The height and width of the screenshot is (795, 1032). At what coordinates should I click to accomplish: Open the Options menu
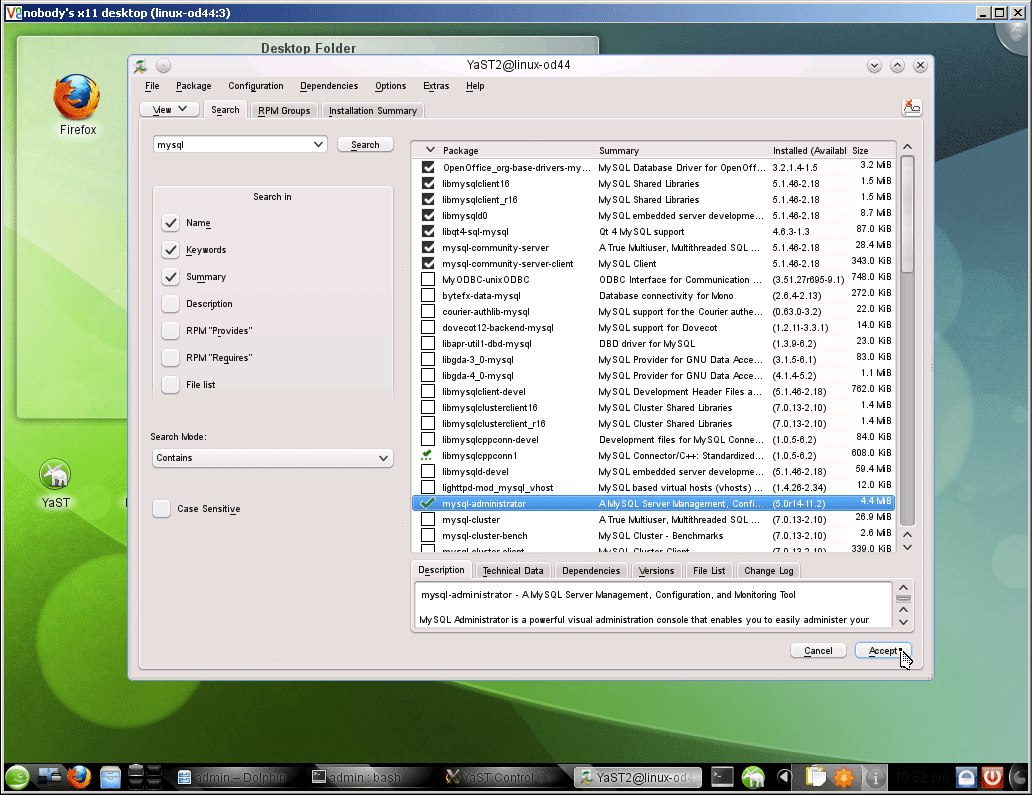pos(390,86)
